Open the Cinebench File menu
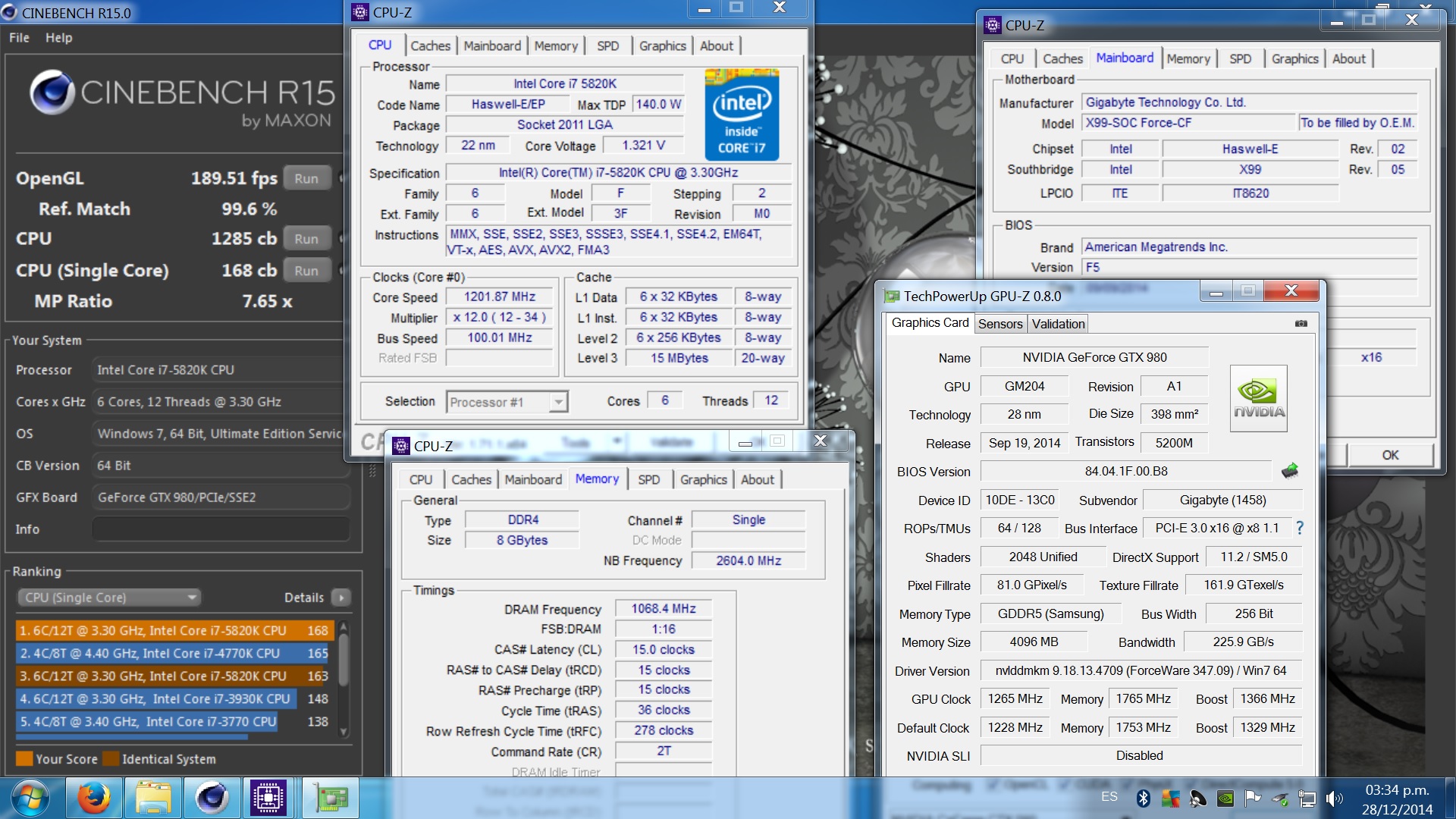 coord(19,37)
